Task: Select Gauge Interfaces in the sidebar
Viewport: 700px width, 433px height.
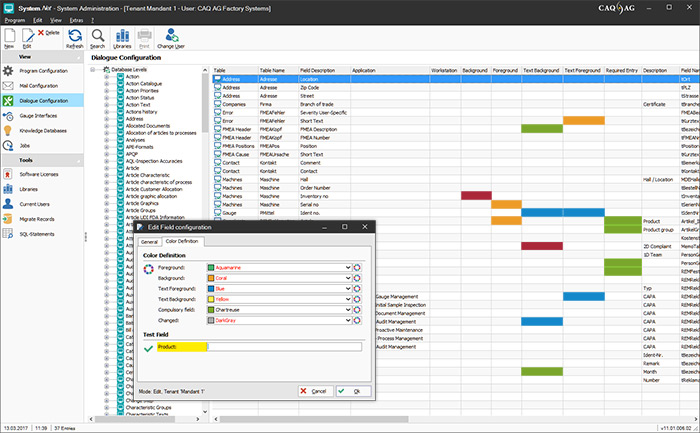Action: coord(42,115)
